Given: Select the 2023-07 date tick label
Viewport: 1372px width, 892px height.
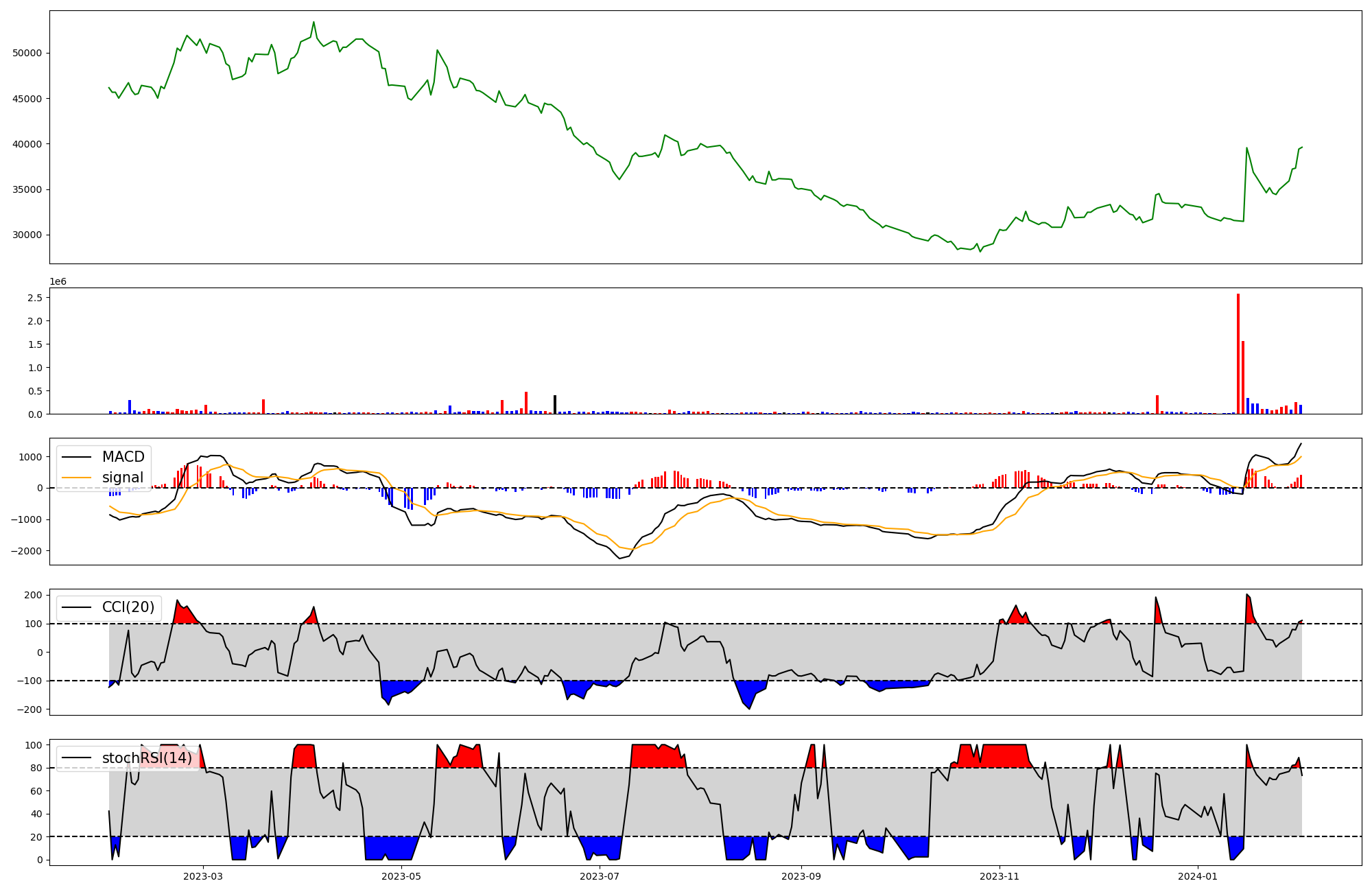Looking at the screenshot, I should 600,876.
